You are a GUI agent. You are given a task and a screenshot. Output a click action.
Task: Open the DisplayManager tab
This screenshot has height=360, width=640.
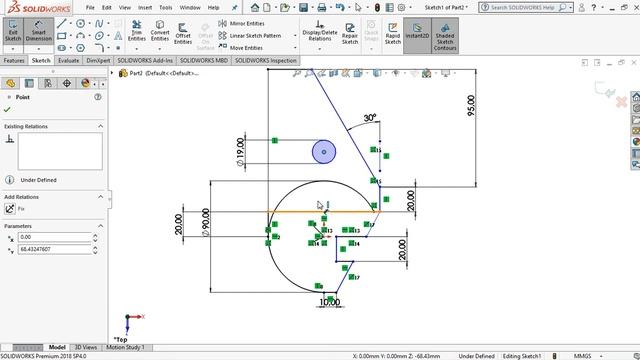tap(85, 83)
